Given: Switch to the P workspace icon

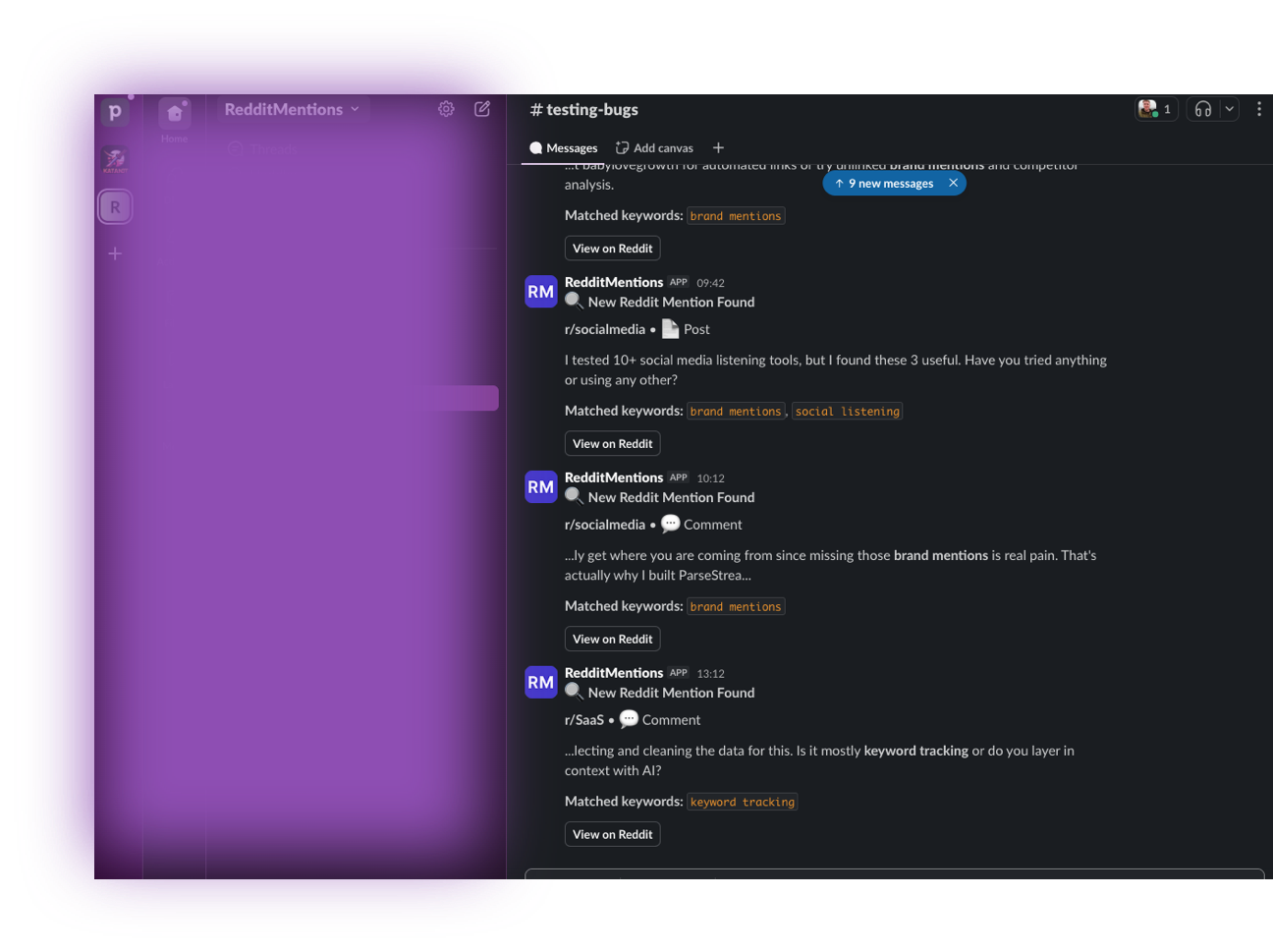Looking at the screenshot, I should [115, 112].
